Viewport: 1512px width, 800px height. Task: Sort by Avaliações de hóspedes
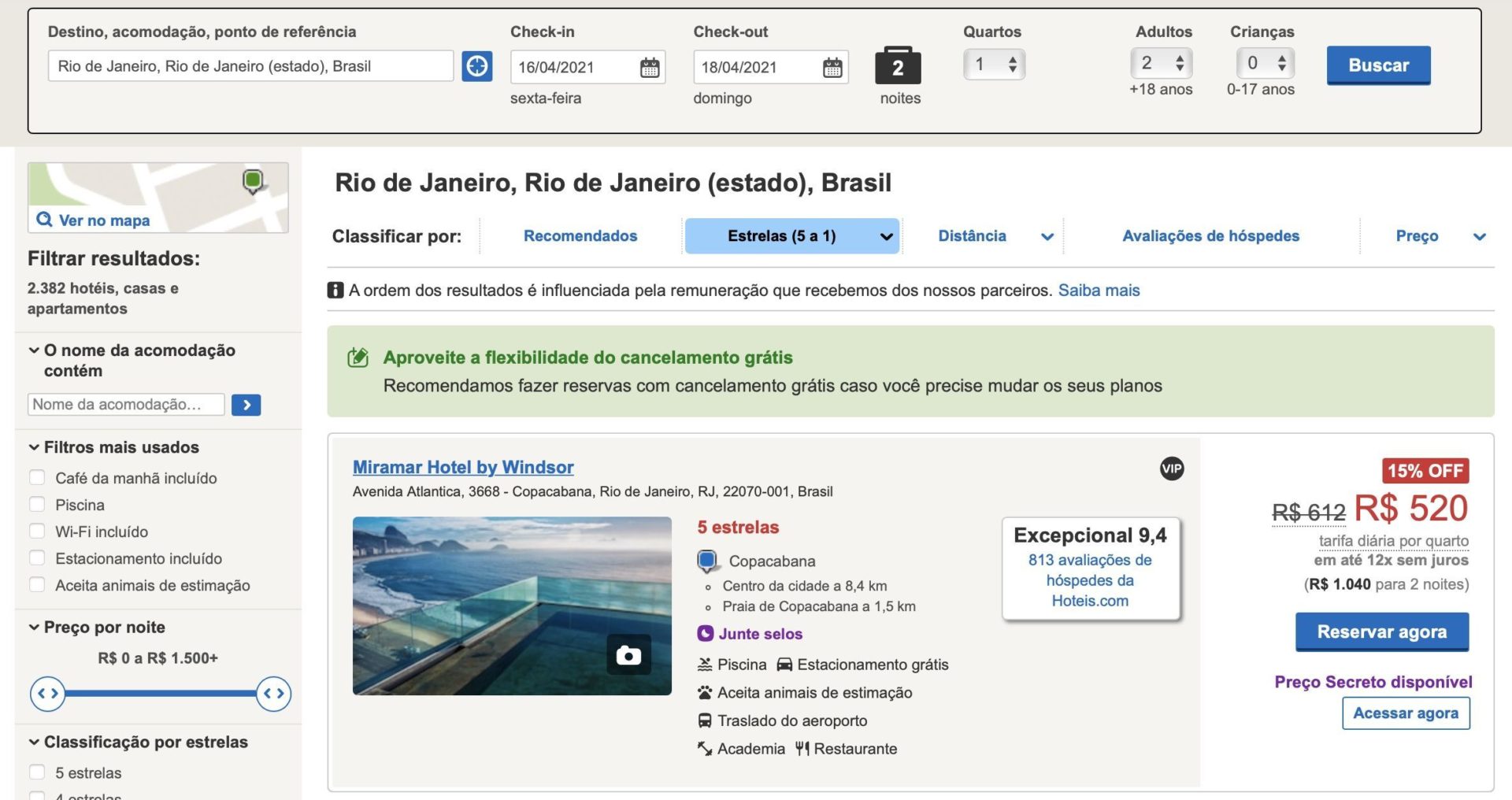(x=1211, y=236)
